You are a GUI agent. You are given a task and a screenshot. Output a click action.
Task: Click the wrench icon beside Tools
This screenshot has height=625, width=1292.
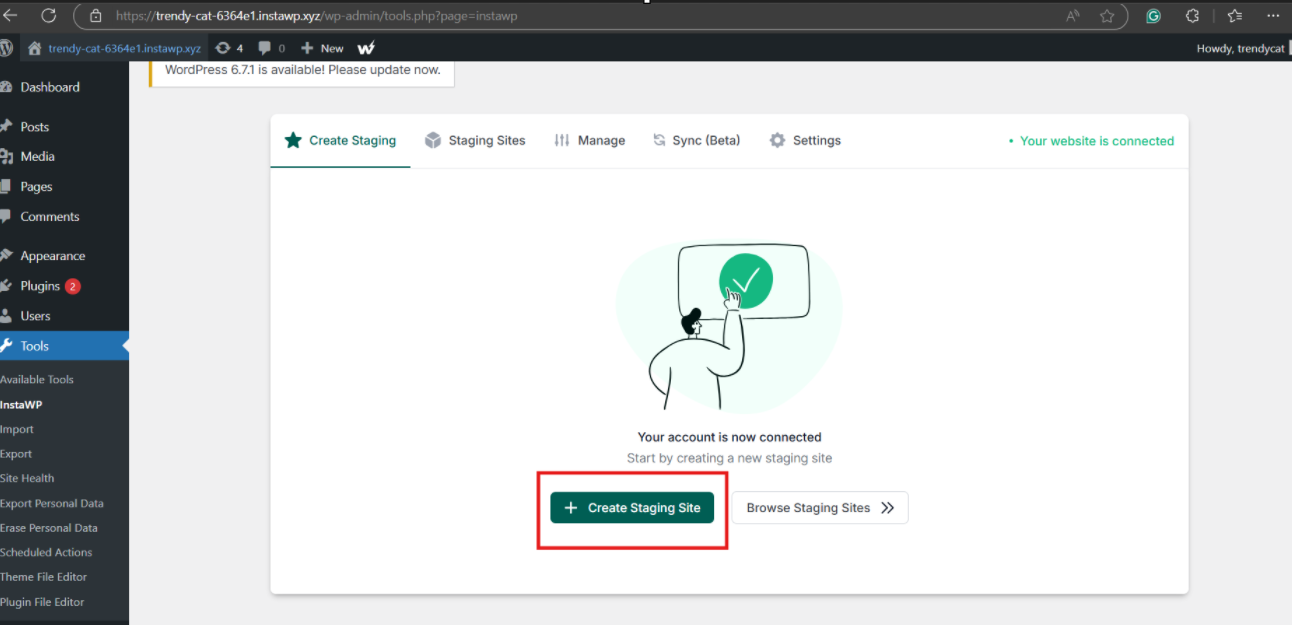[7, 346]
